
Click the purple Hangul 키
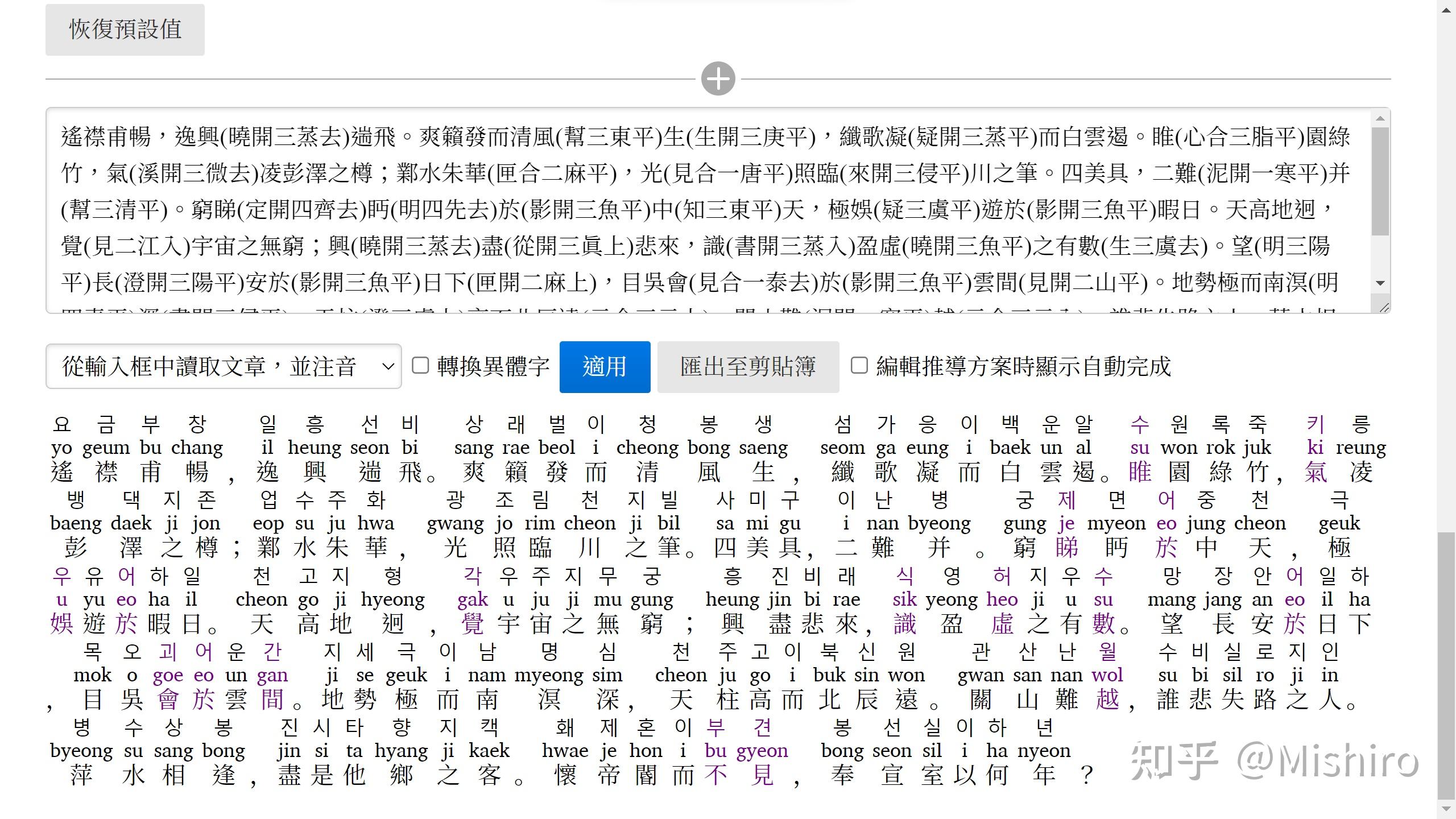pyautogui.click(x=1316, y=424)
